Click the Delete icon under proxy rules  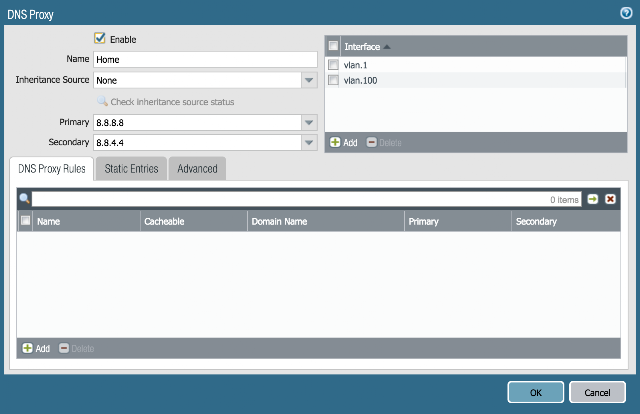(64, 348)
